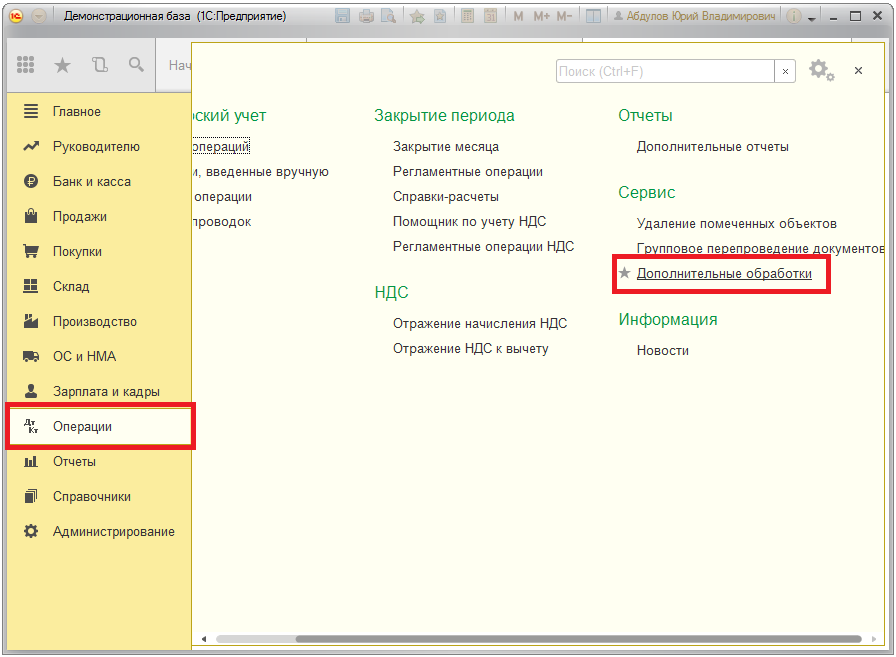This screenshot has height=657, width=896.
Task: Close the functions menu panel
Action: 858,71
